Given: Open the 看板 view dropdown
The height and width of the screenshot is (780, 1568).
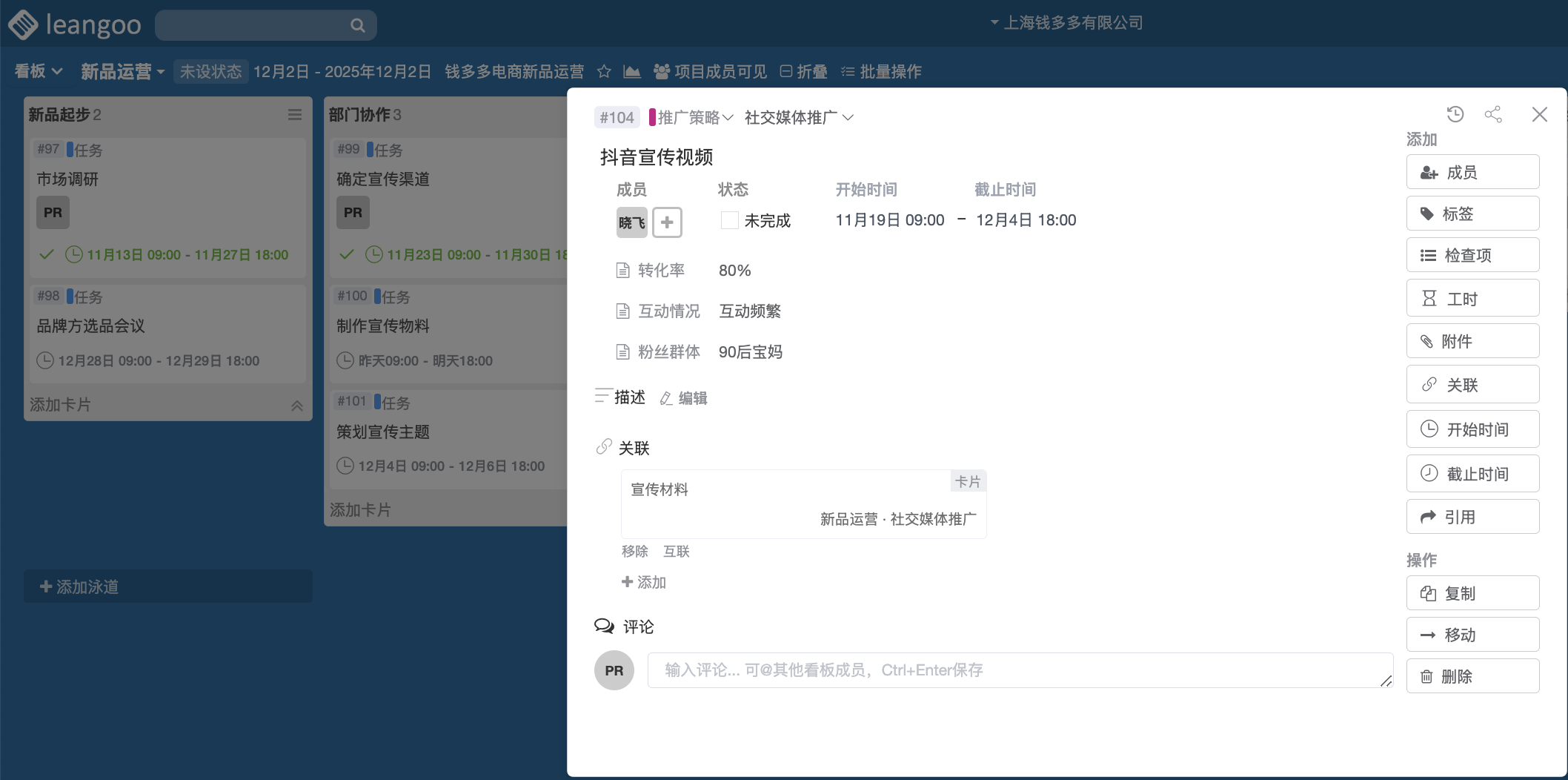Looking at the screenshot, I should [x=39, y=72].
